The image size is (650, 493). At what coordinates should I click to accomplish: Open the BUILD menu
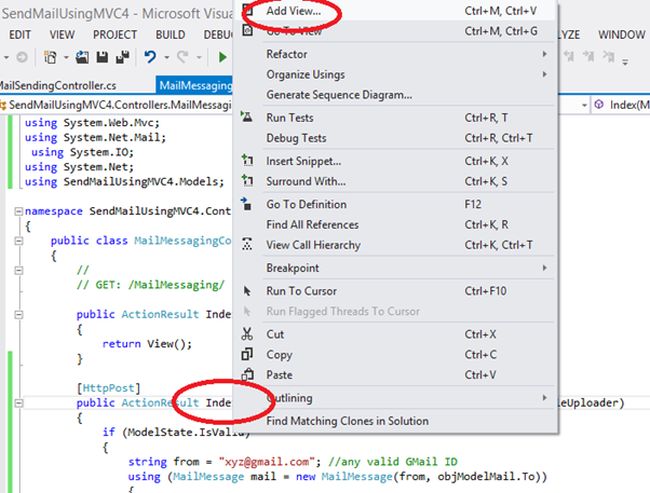tap(170, 35)
